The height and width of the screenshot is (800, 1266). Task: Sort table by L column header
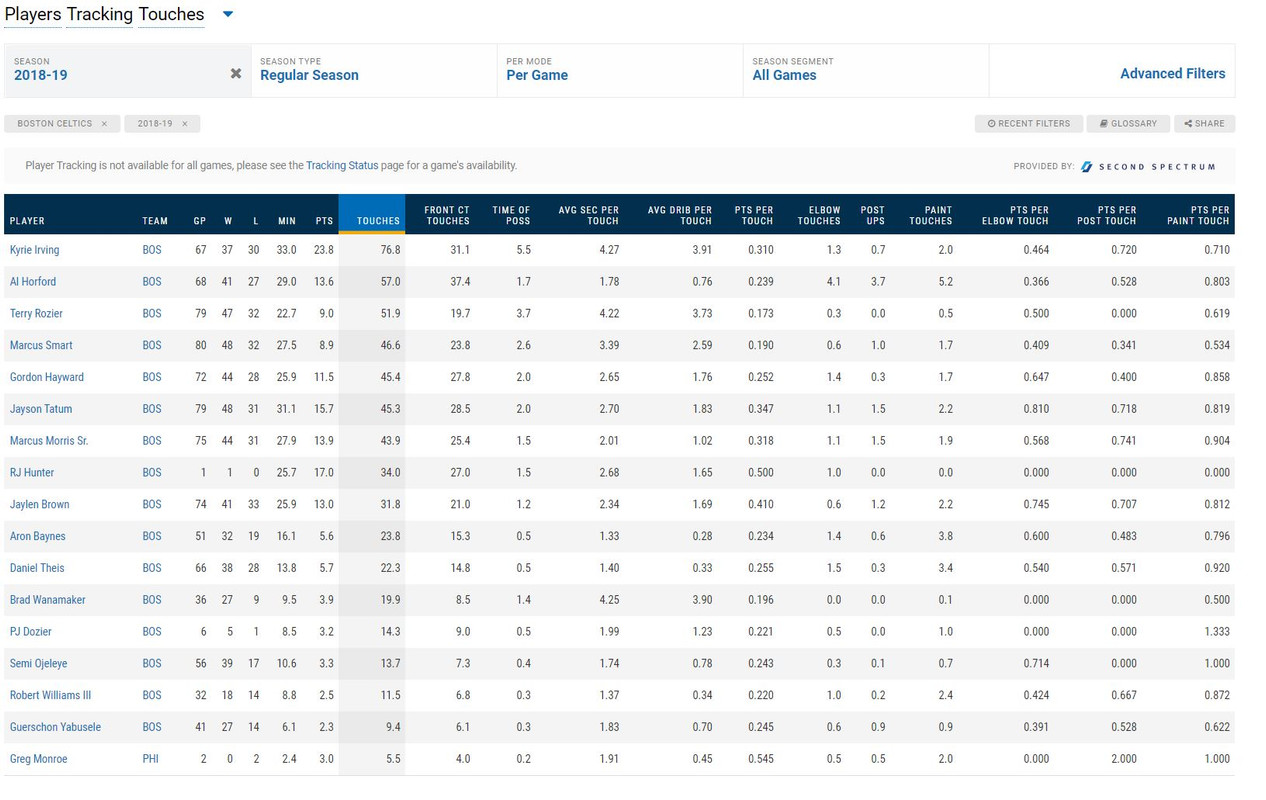coord(255,221)
